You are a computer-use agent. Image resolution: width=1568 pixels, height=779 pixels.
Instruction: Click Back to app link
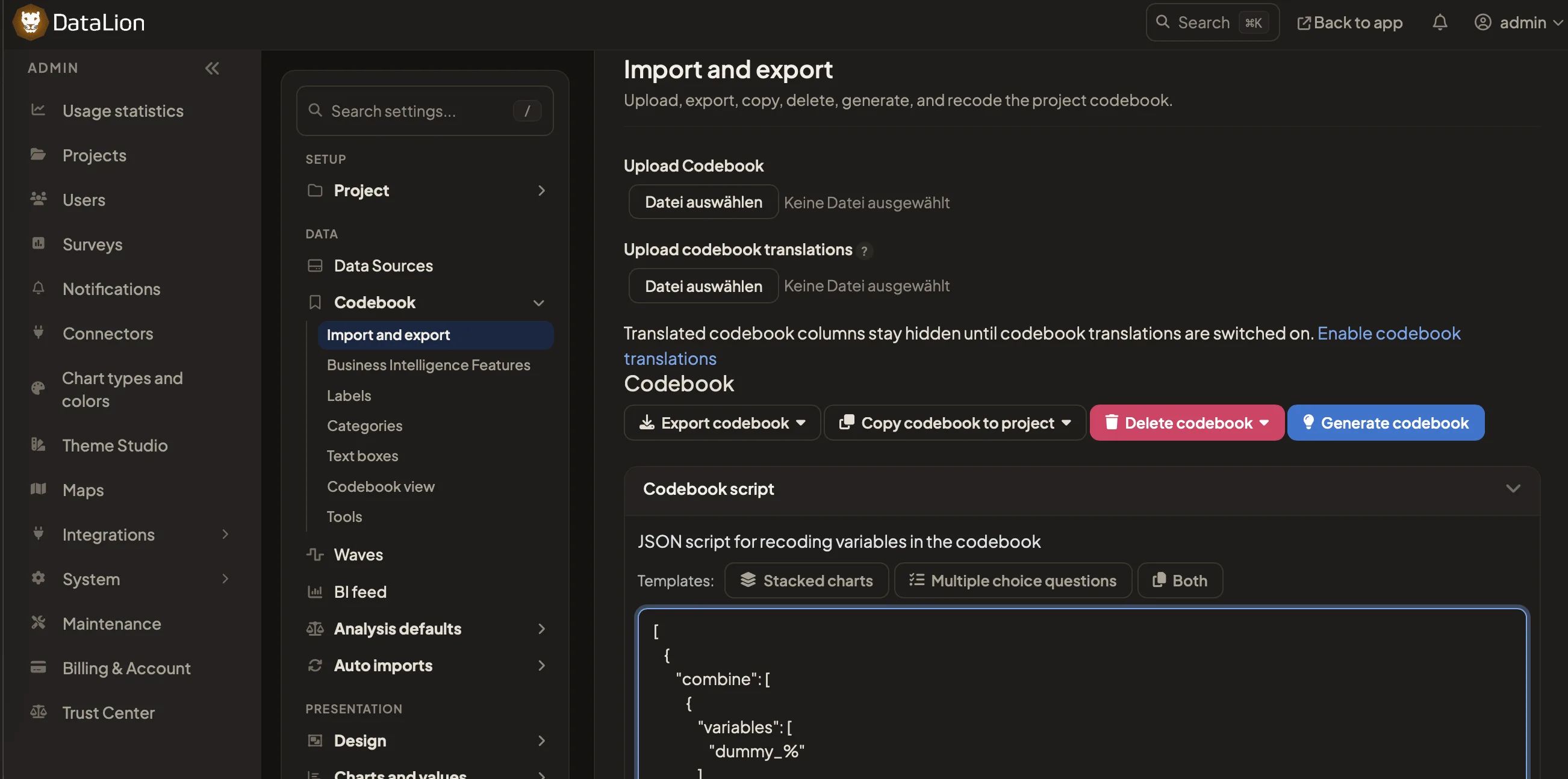coord(1349,22)
